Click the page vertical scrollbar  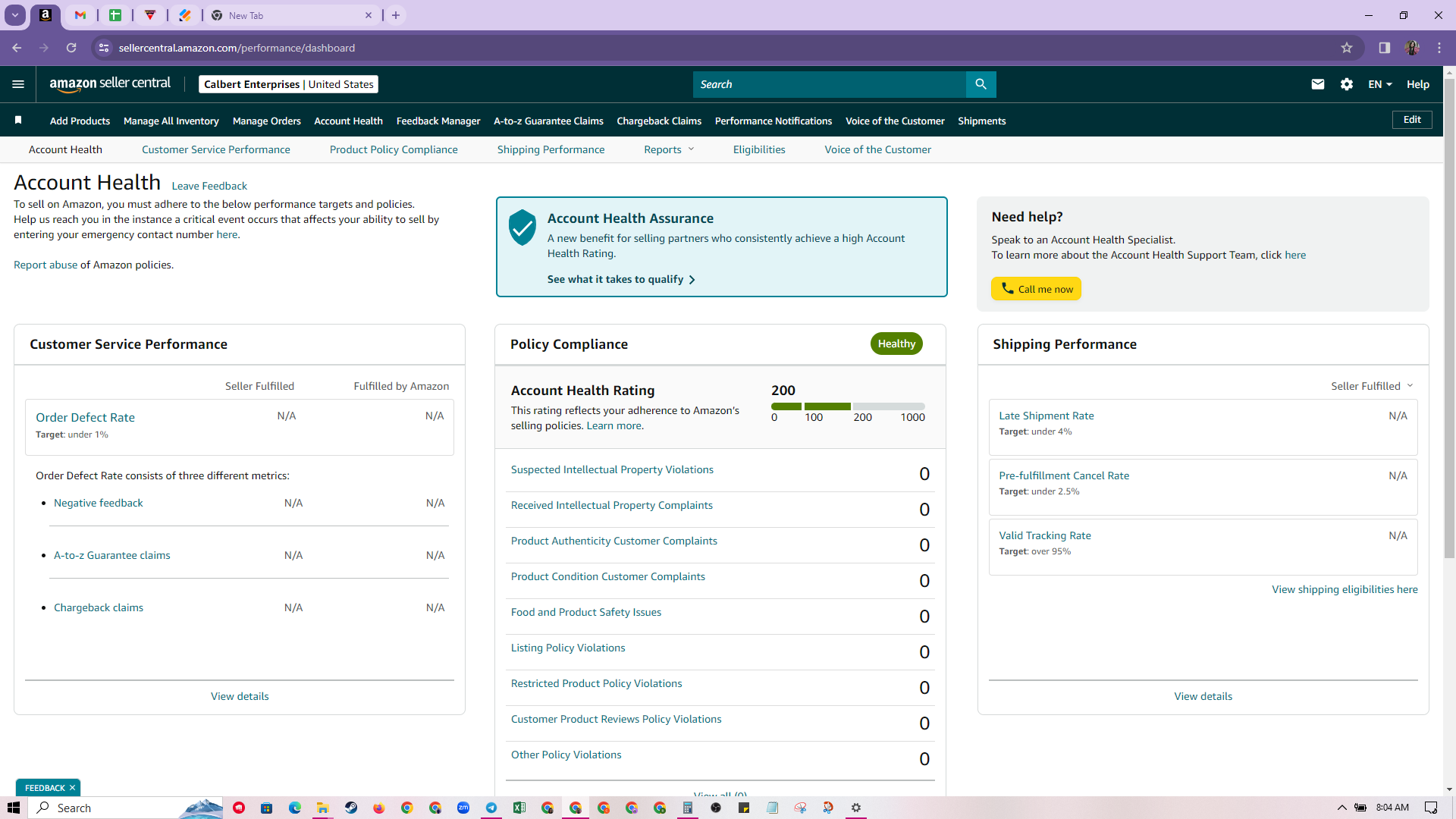[1449, 318]
